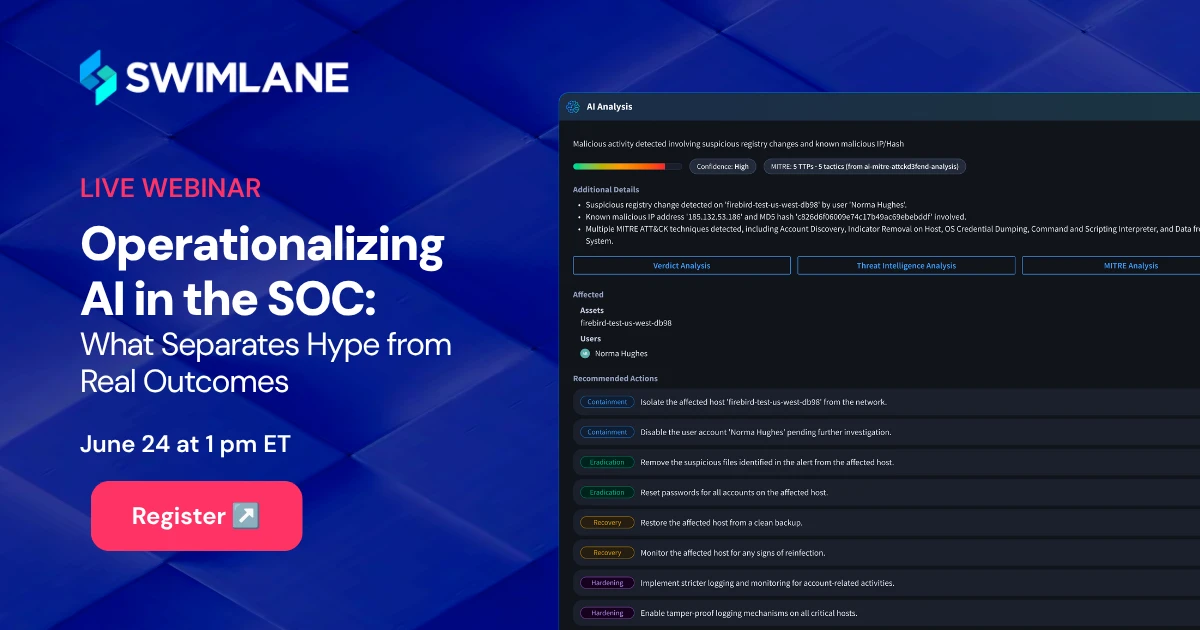Click the 'Suspicious registry change detected' bullet
Image resolution: width=1200 pixels, height=630 pixels.
coord(746,203)
